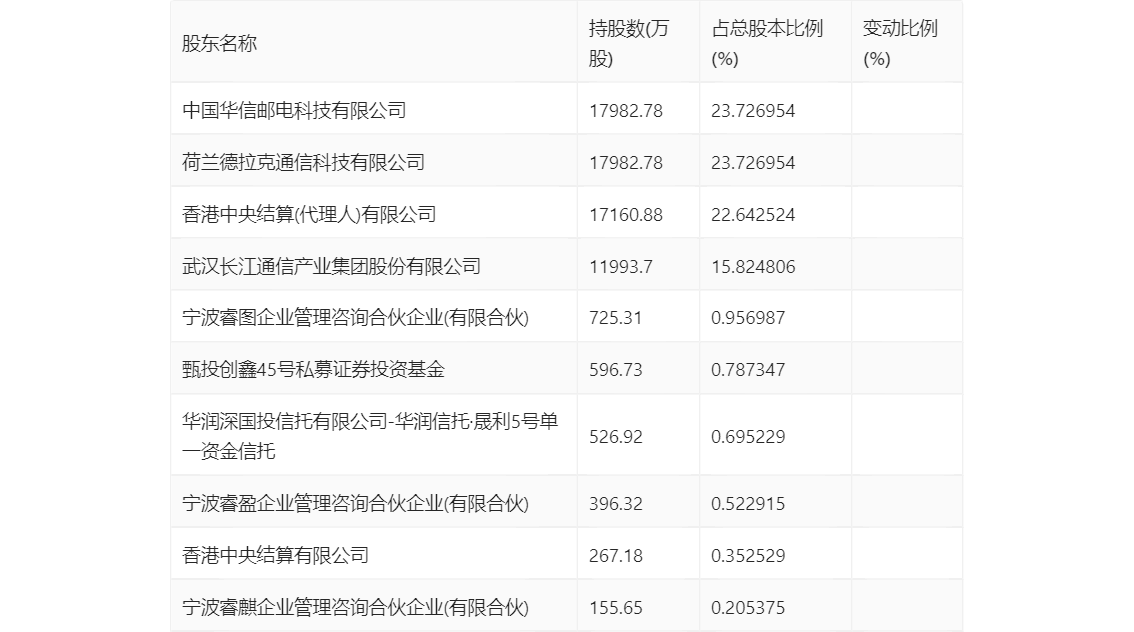Click percentage 0.205375

pos(748,608)
